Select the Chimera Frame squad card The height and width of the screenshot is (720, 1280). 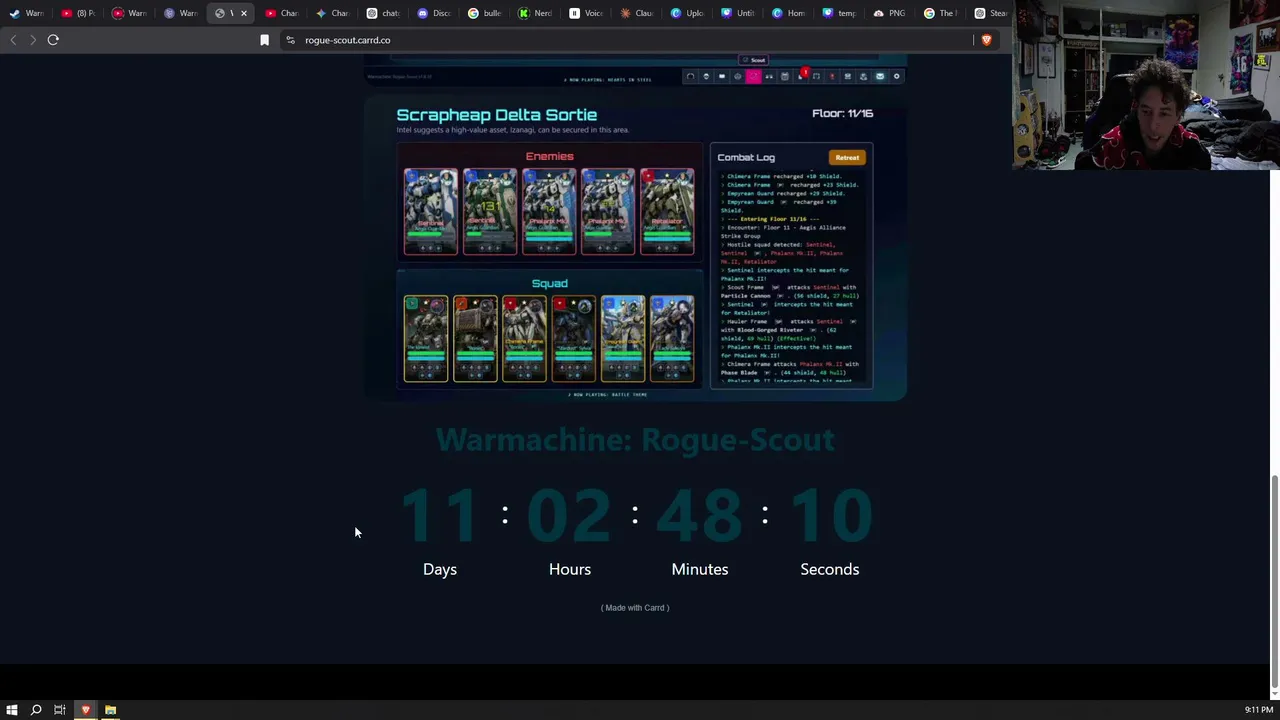(524, 339)
